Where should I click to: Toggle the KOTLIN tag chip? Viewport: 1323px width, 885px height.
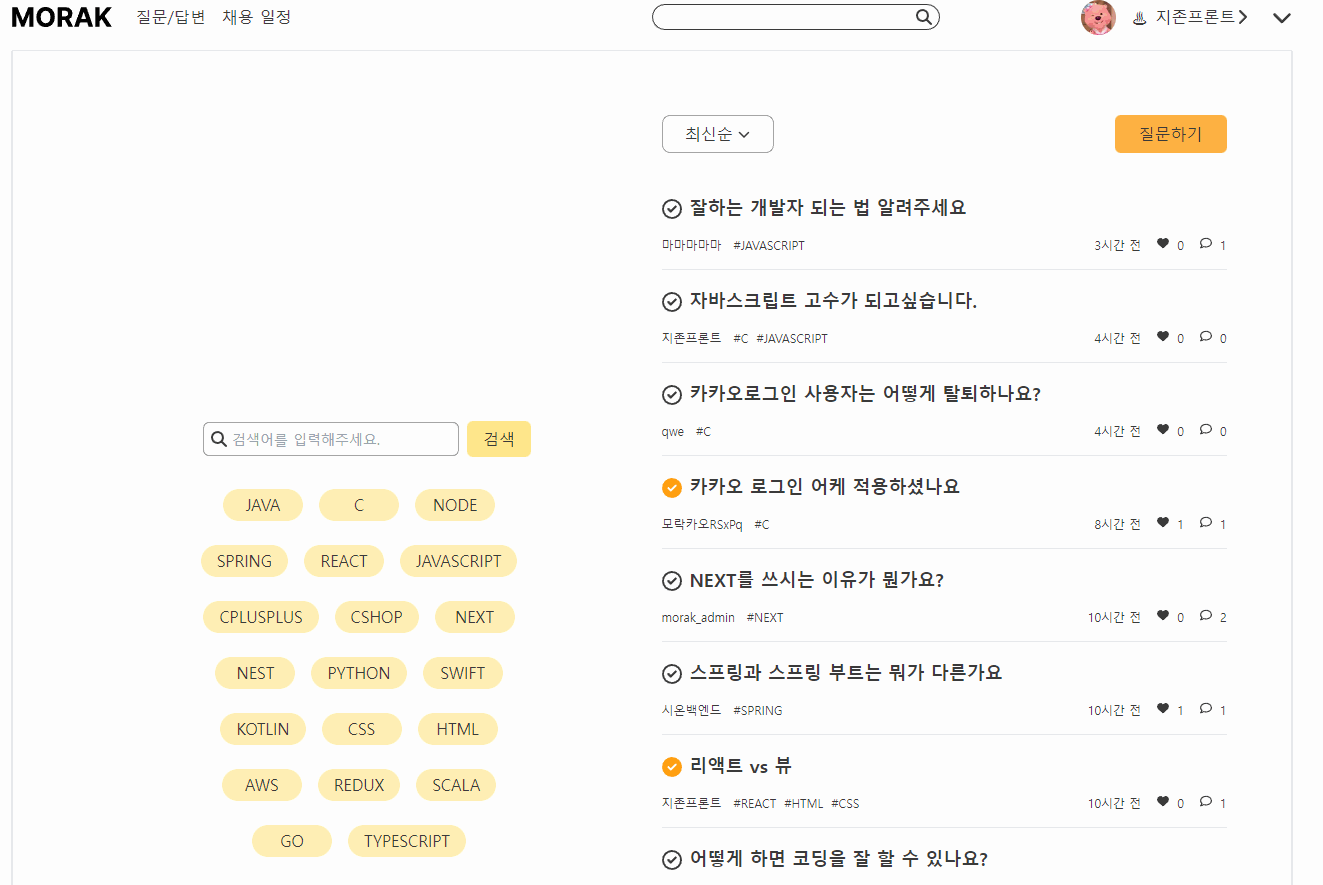coord(263,729)
